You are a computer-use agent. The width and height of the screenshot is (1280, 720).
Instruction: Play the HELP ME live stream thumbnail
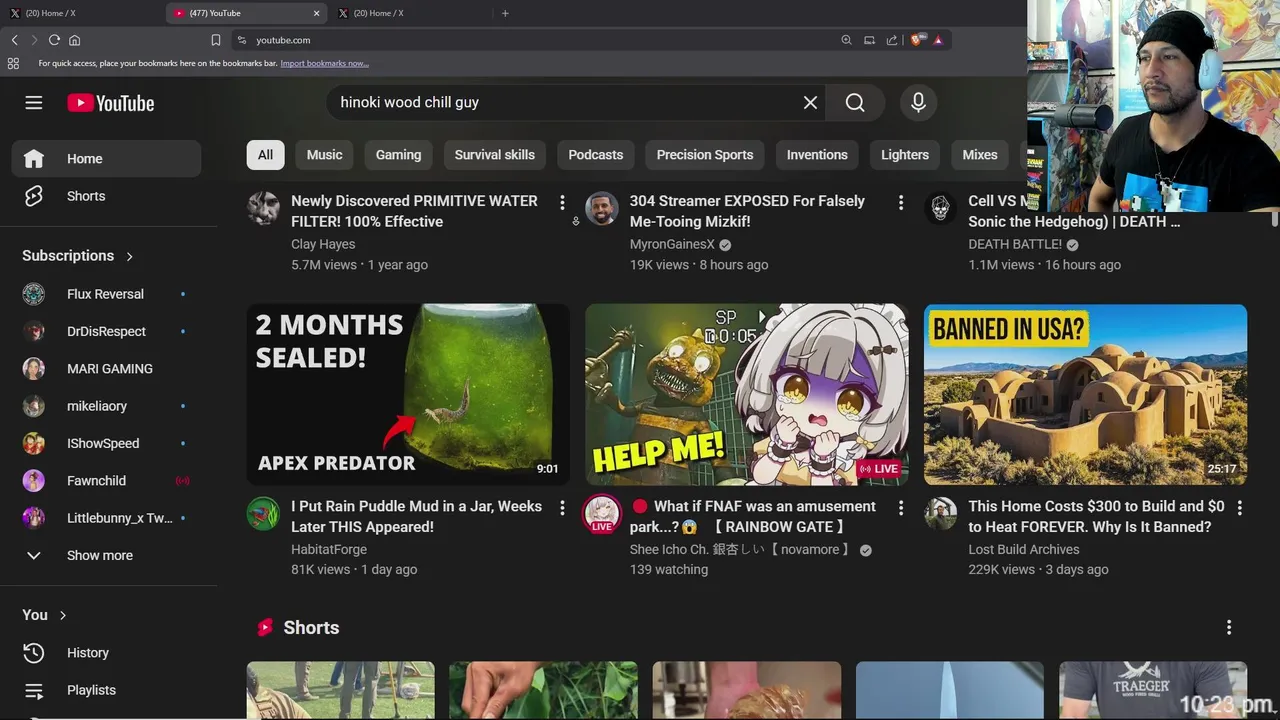tap(747, 395)
